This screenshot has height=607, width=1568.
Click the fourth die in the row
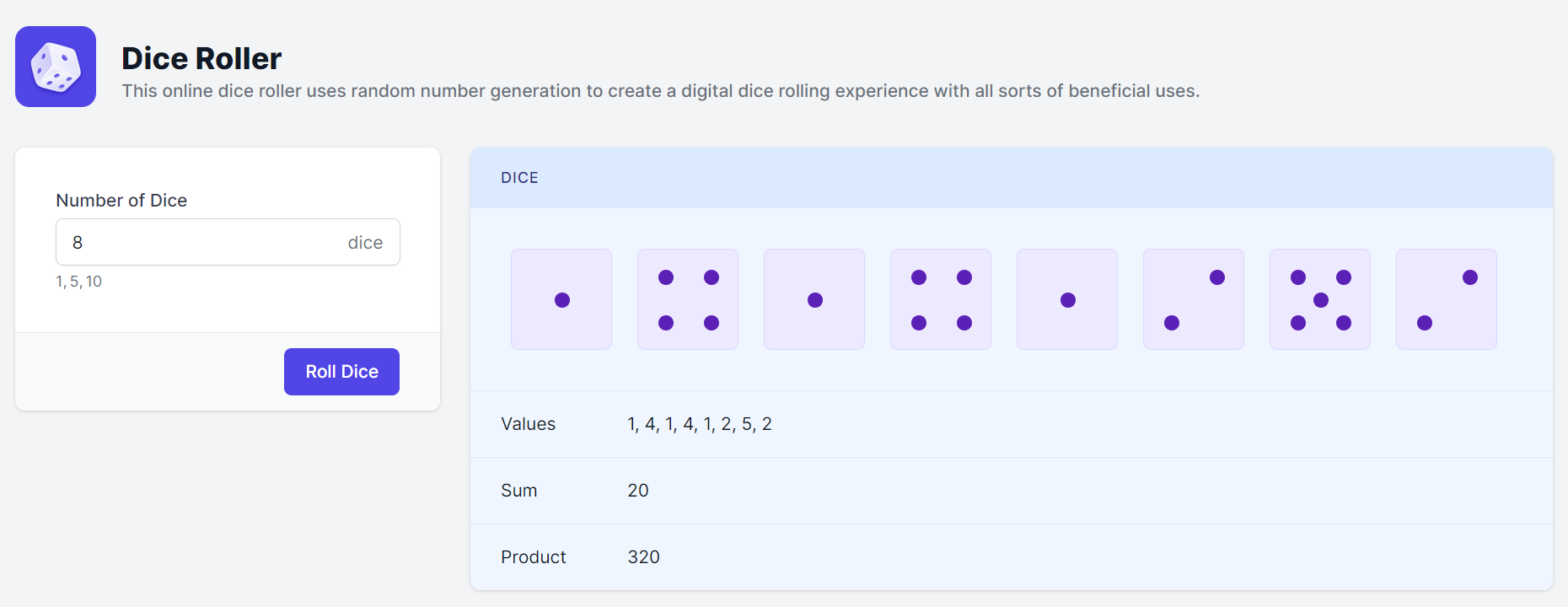point(941,299)
